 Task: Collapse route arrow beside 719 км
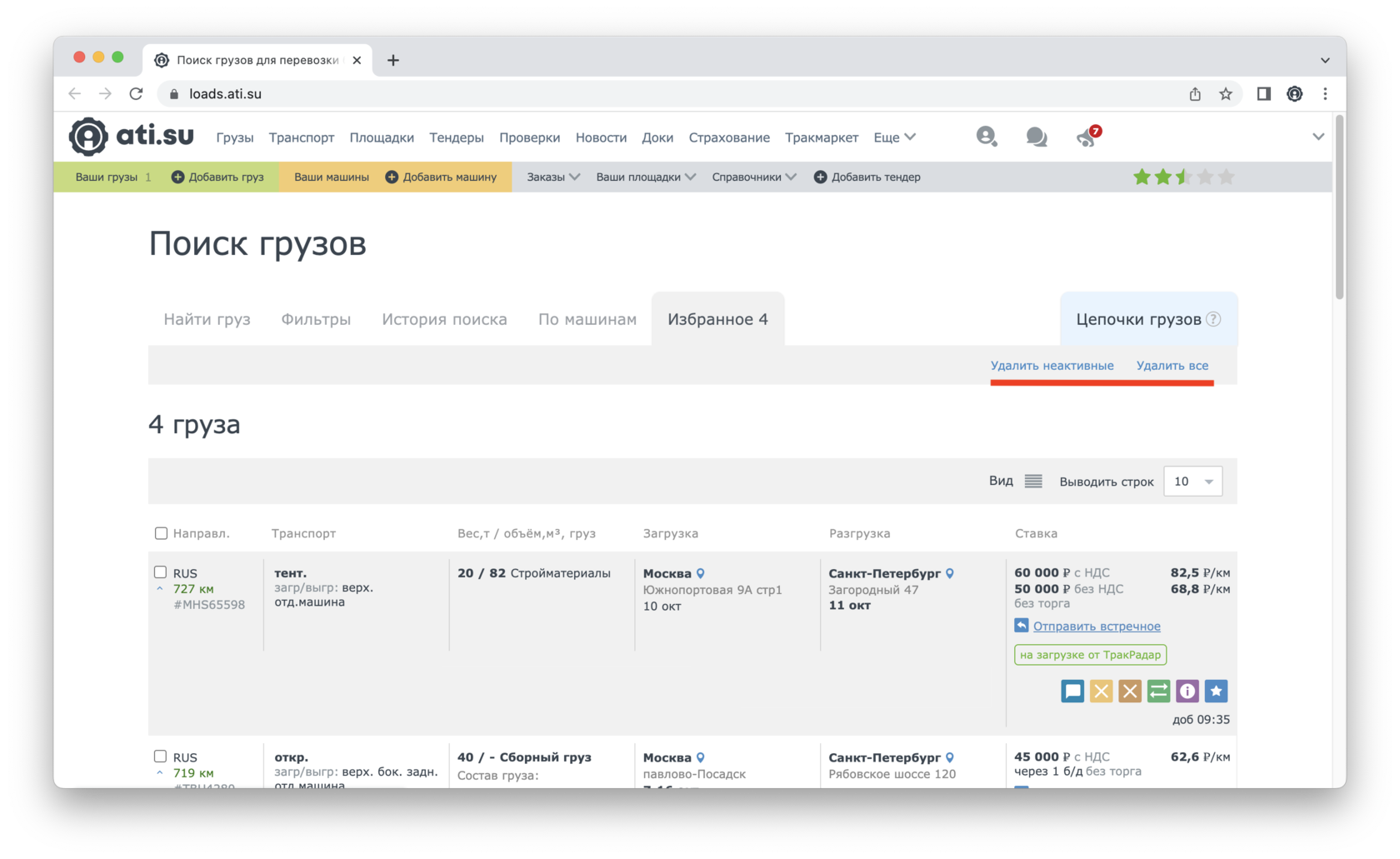point(160,773)
